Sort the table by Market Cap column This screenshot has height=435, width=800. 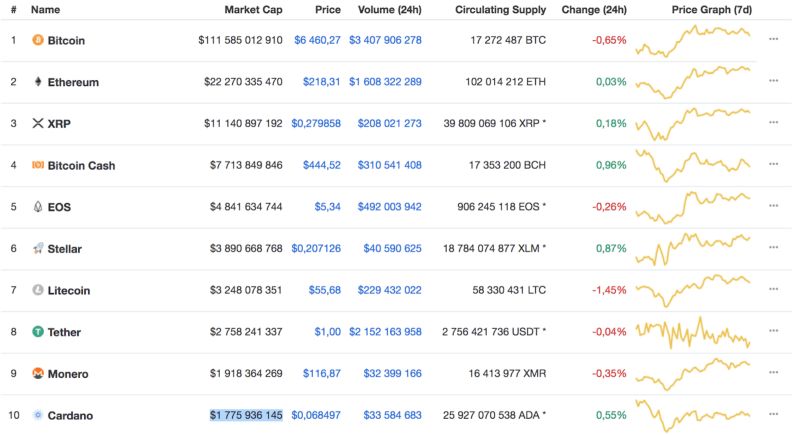click(x=253, y=10)
